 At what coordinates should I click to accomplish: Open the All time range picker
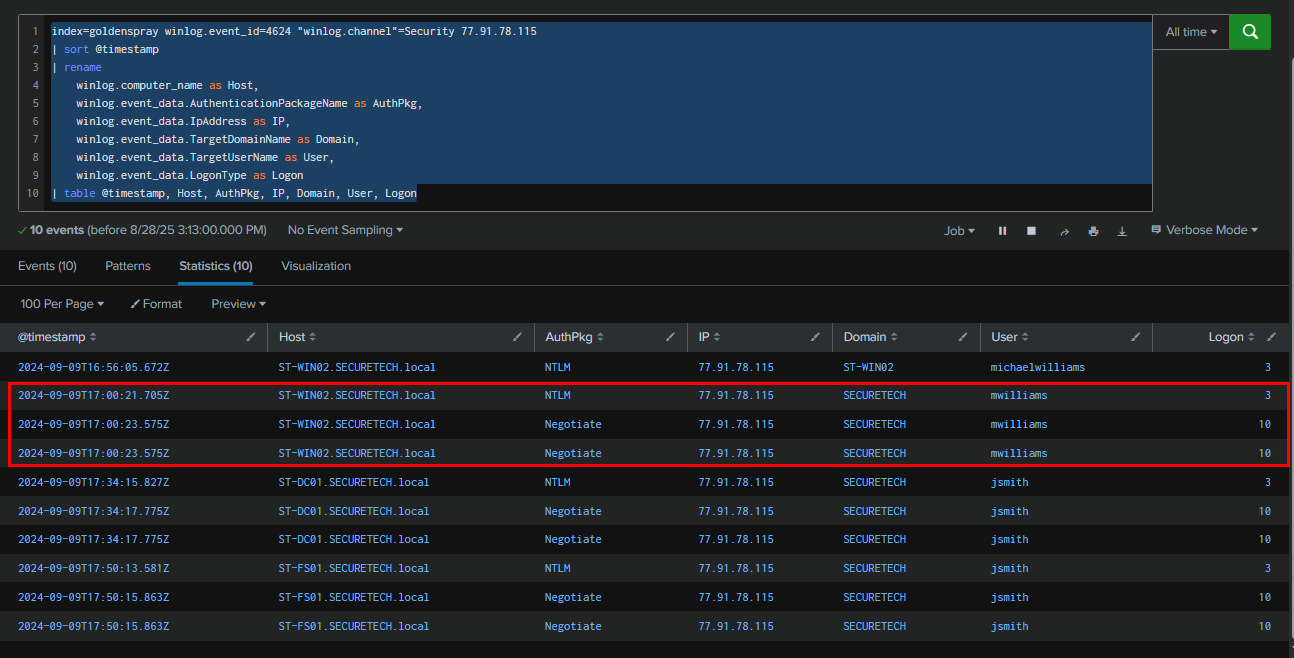[x=1191, y=32]
